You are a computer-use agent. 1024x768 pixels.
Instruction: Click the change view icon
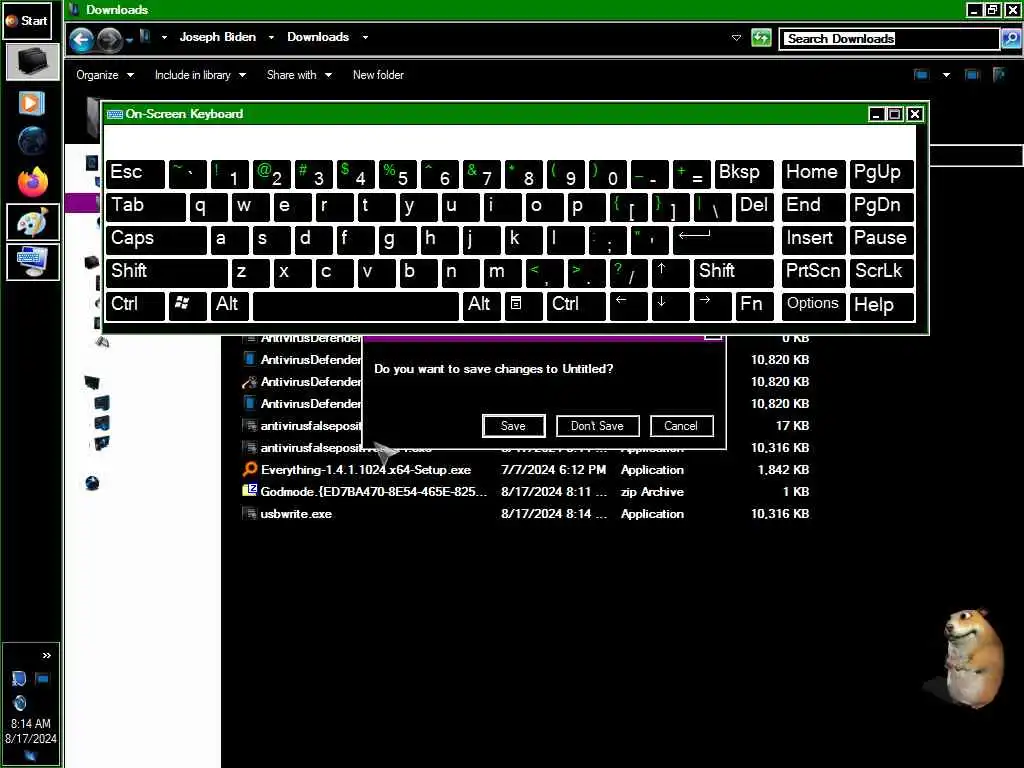921,75
